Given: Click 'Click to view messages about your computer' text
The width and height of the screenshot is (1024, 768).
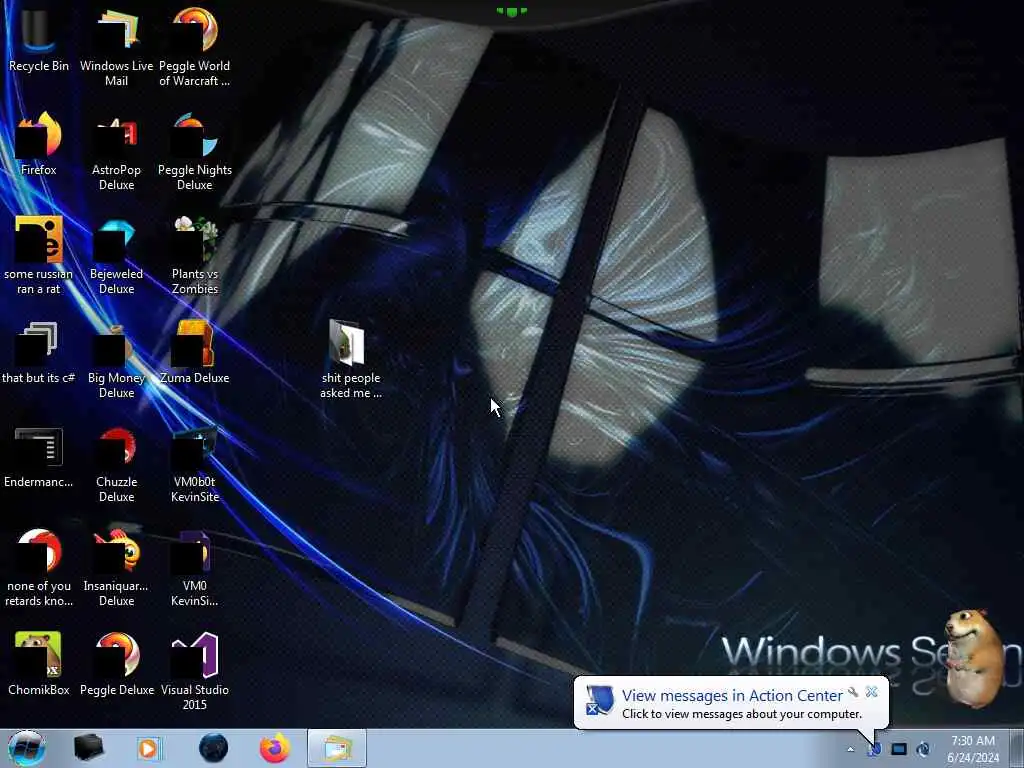Looking at the screenshot, I should pyautogui.click(x=742, y=714).
